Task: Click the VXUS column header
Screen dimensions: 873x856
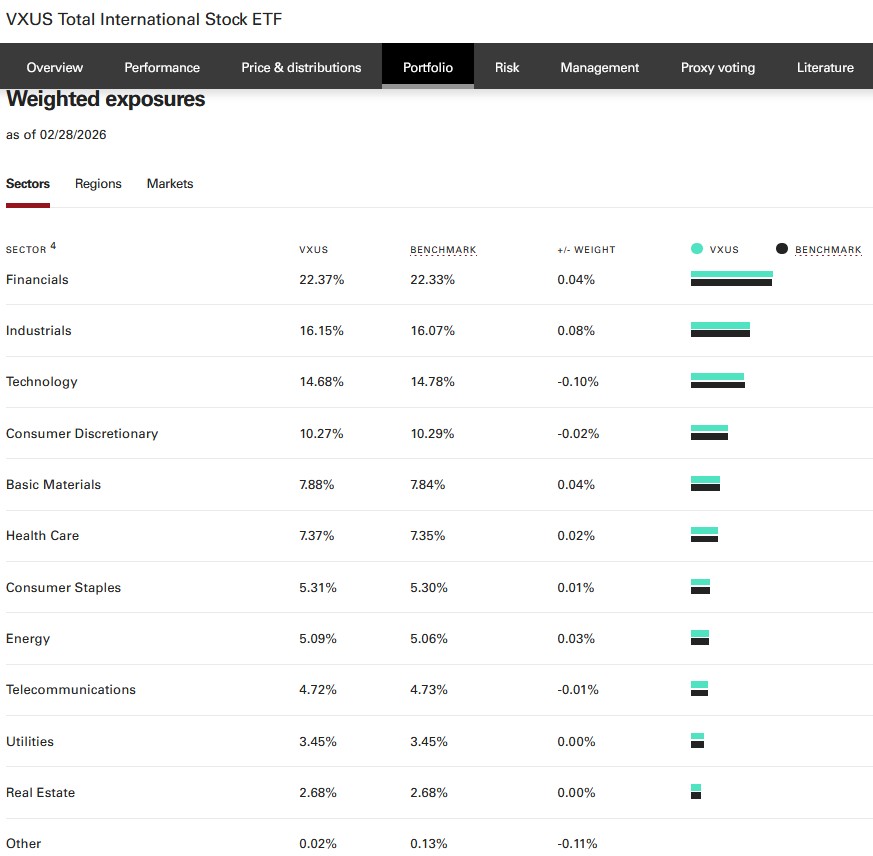Action: tap(313, 250)
